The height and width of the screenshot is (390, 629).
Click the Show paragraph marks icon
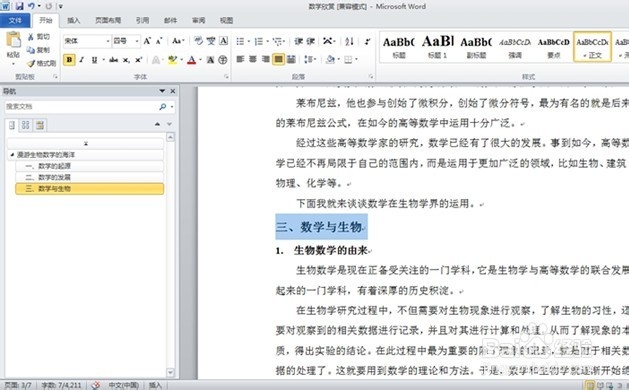pos(367,41)
